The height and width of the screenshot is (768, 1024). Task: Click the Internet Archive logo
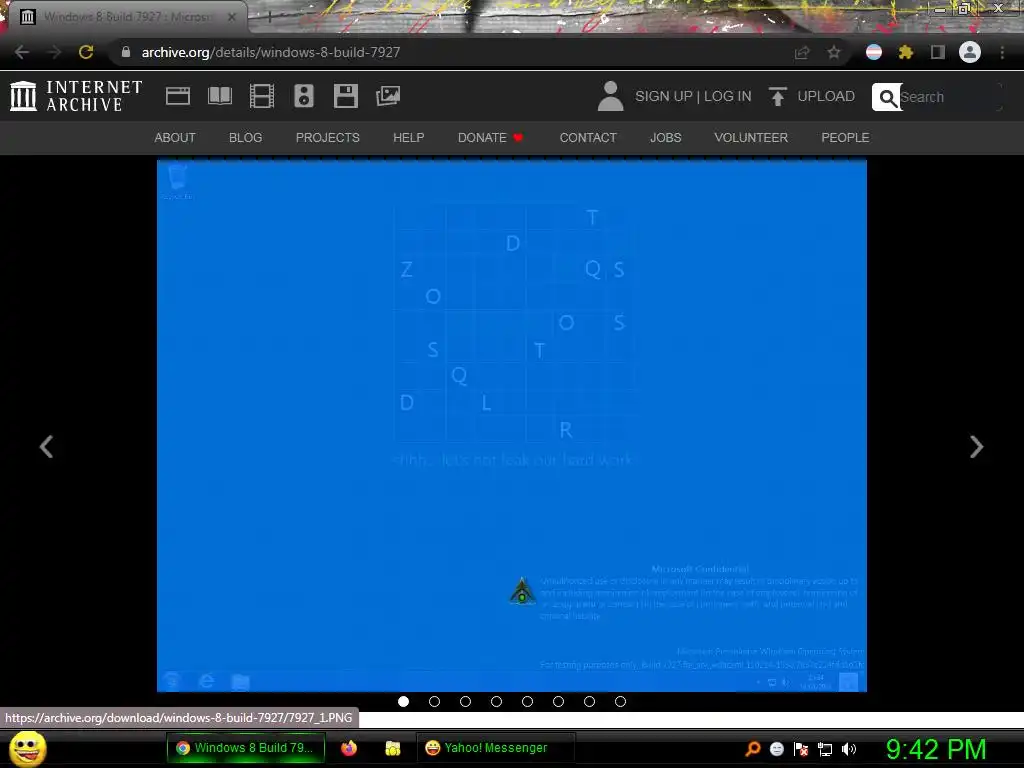[76, 96]
